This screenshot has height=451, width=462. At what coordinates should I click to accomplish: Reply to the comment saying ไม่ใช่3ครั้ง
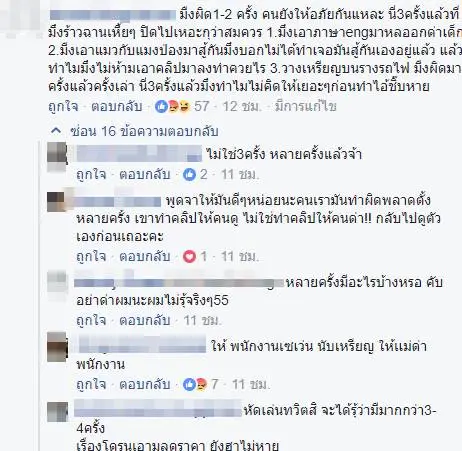point(145,175)
